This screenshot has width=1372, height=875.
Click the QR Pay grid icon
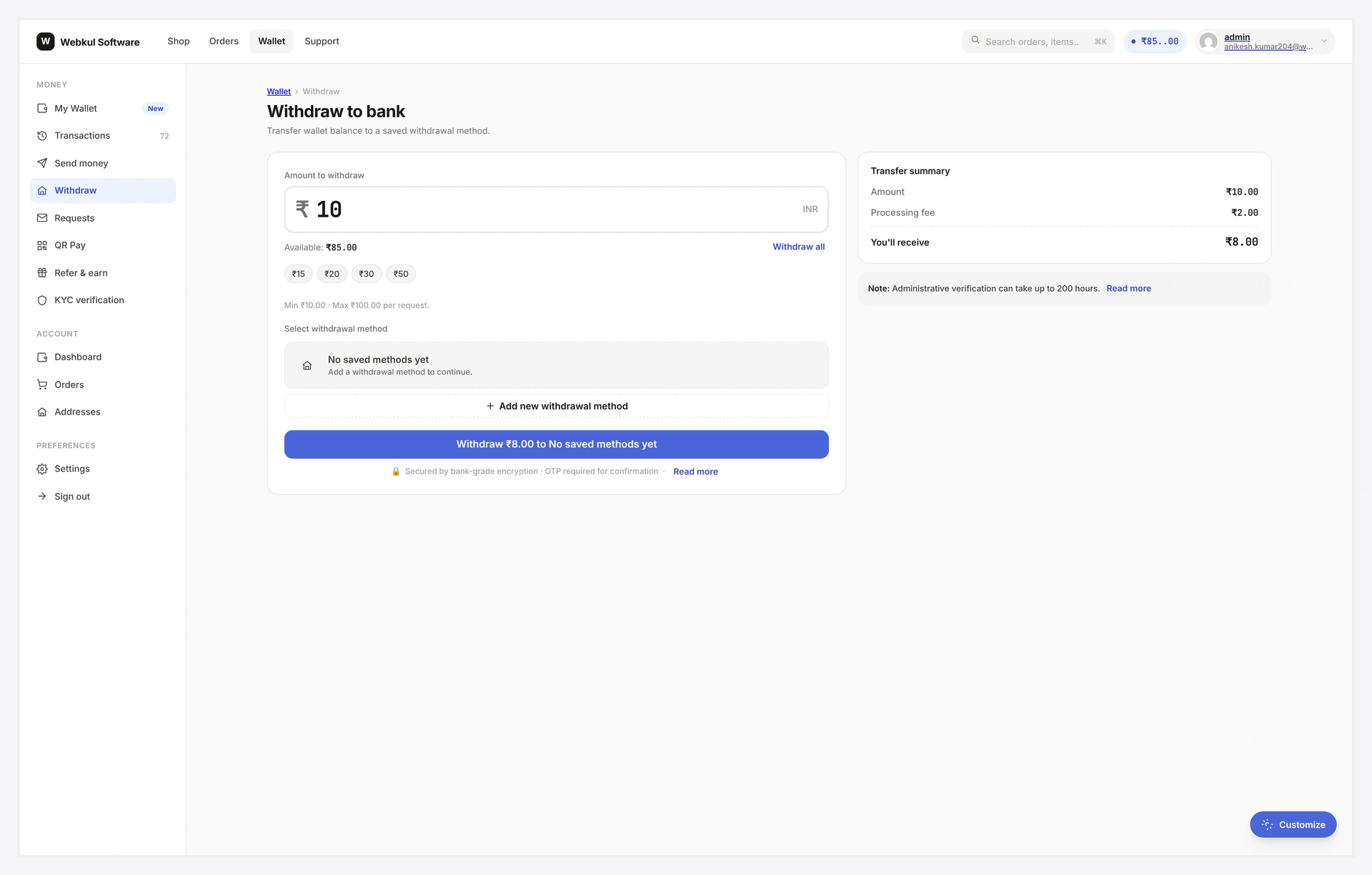coord(42,245)
